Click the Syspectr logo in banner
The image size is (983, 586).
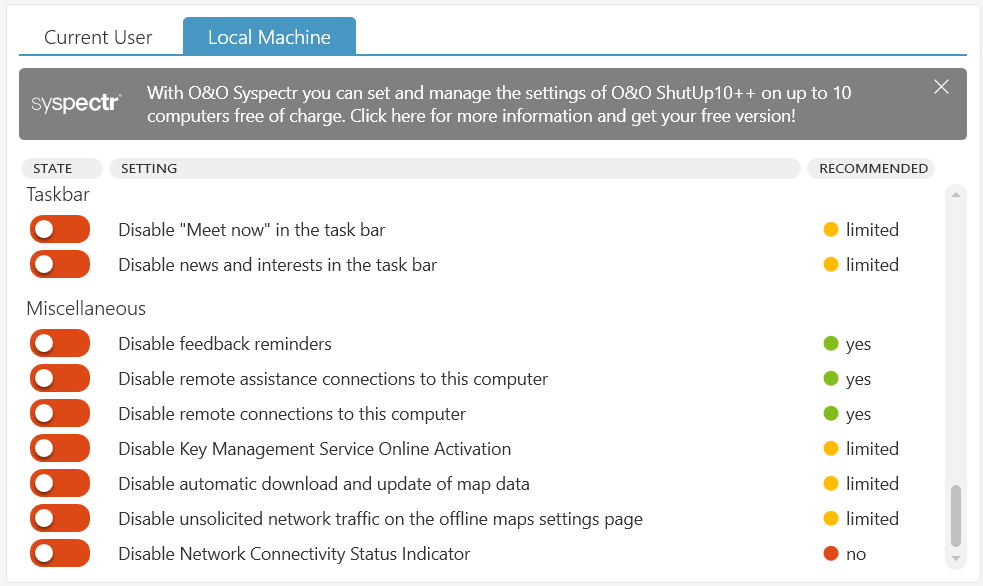76,104
